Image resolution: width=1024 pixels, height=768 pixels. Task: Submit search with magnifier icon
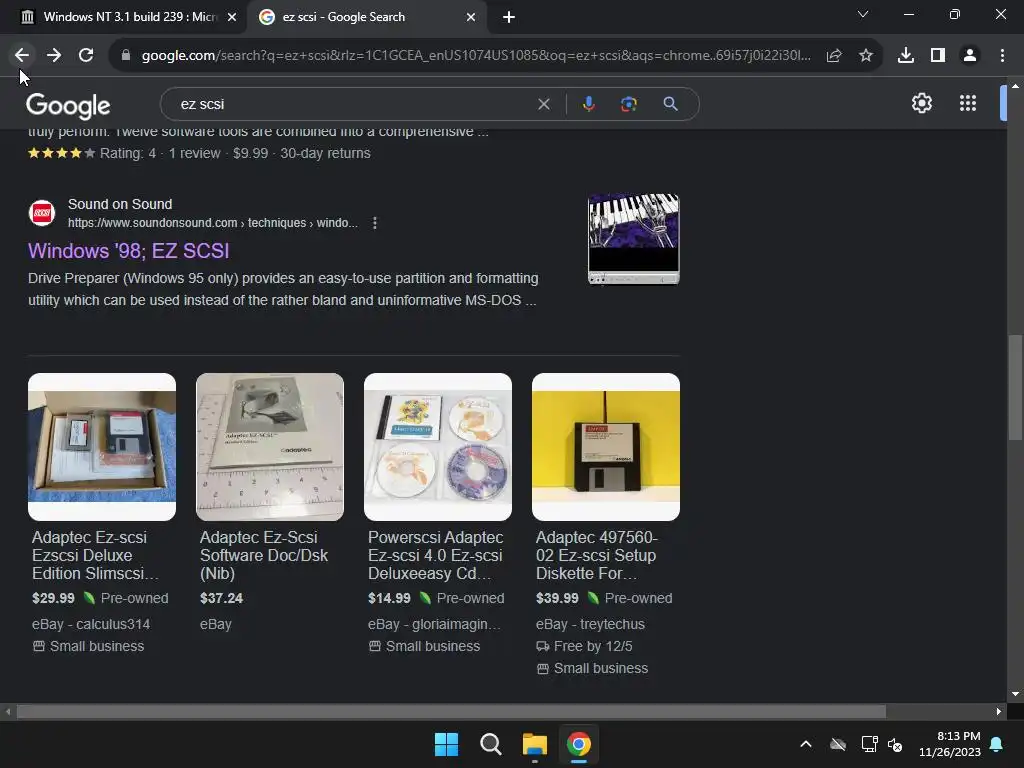[x=670, y=104]
